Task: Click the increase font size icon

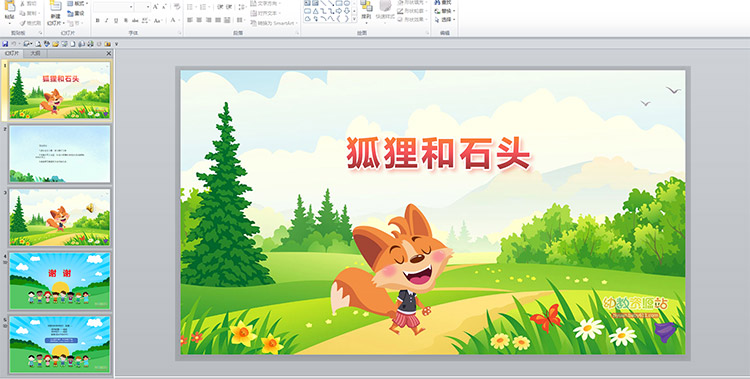Action: coord(156,7)
